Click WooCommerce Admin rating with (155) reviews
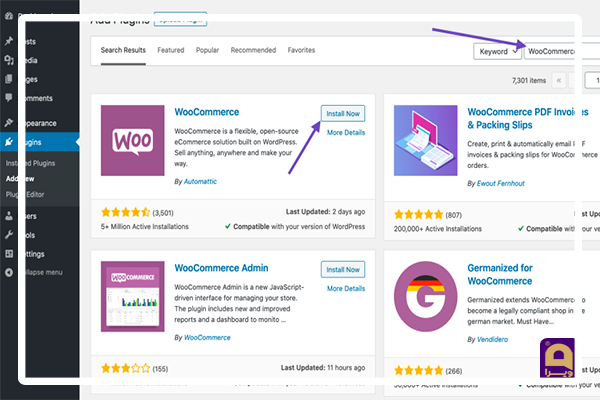Viewport: 600px width, 400px height. (x=134, y=369)
